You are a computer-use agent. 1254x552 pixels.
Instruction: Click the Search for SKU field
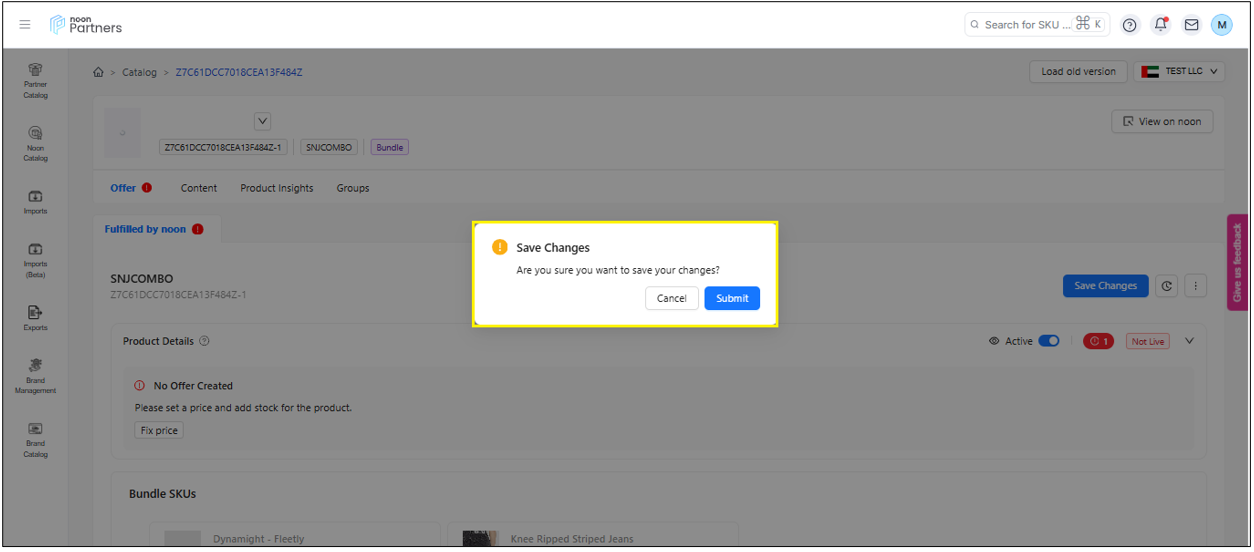click(1025, 25)
